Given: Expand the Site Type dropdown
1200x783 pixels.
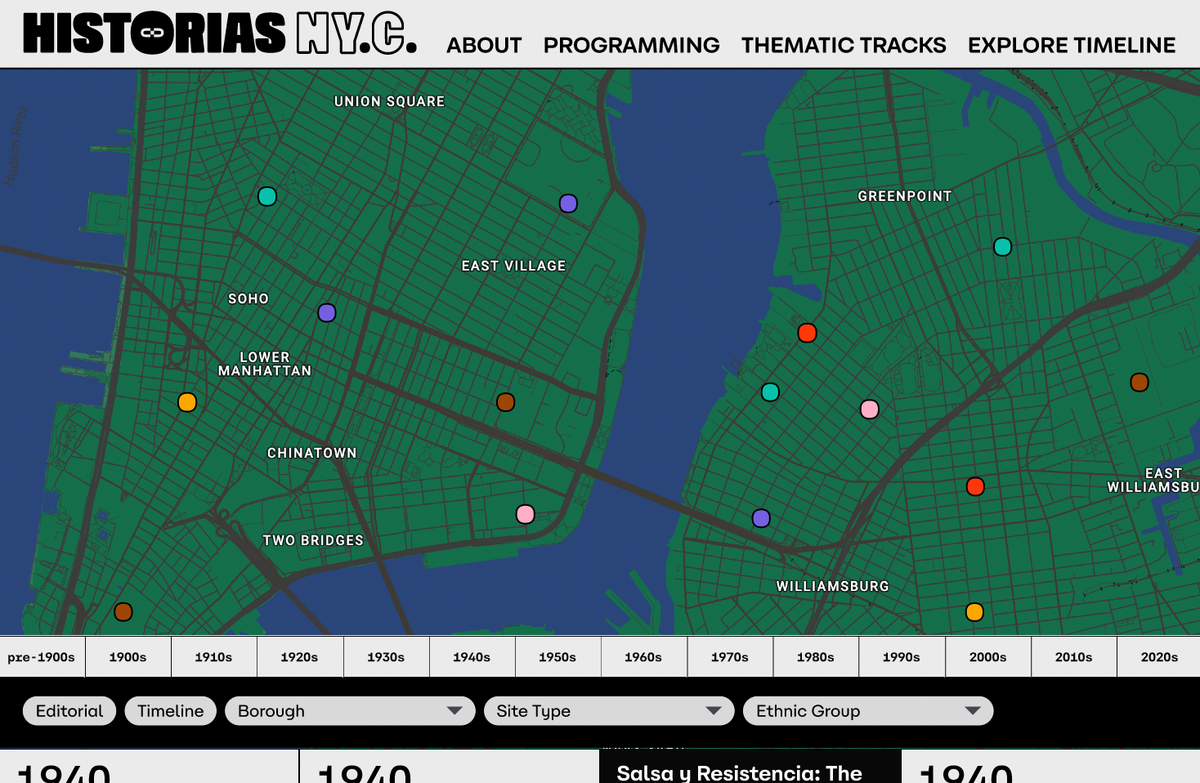Looking at the screenshot, I should [608, 710].
